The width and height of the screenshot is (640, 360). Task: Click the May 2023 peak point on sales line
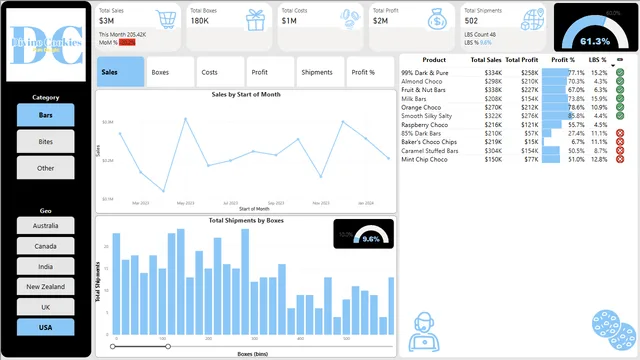tap(185, 119)
